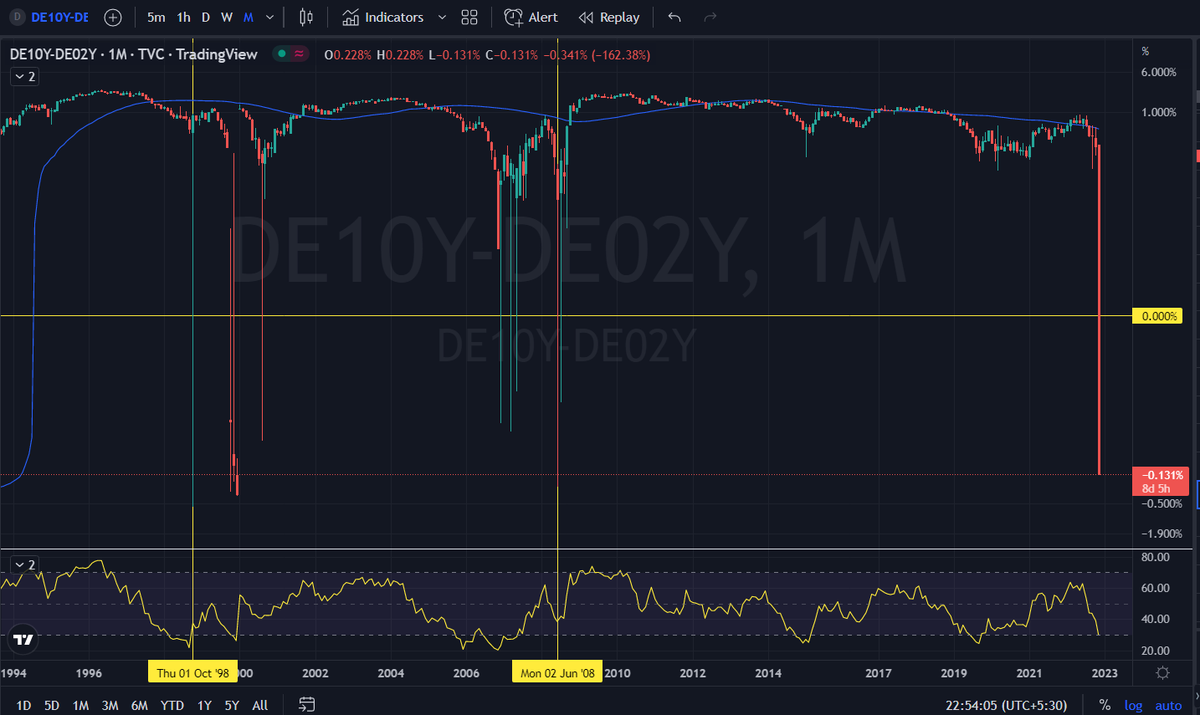Show All available data range
Screen dimensions: 1200x715
260,705
